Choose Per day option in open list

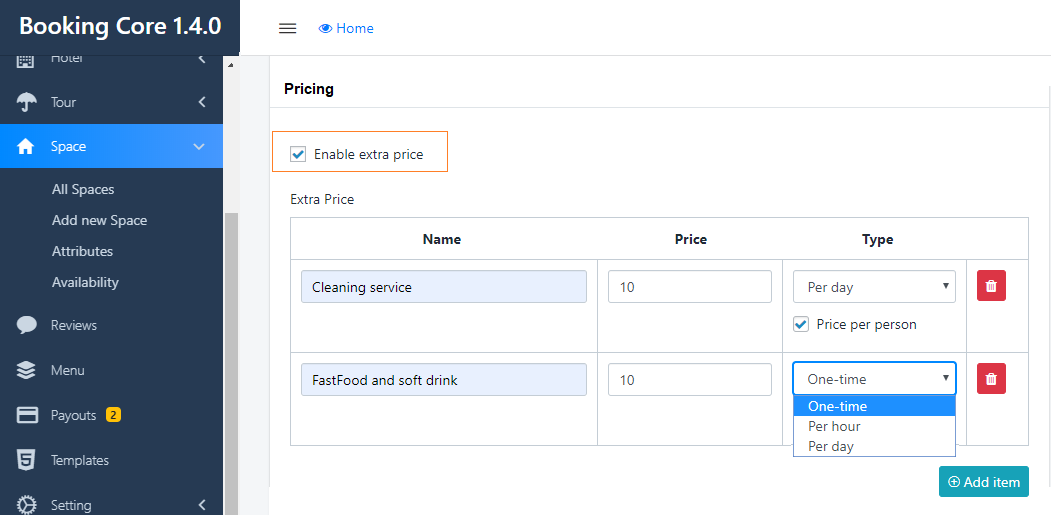(x=831, y=446)
